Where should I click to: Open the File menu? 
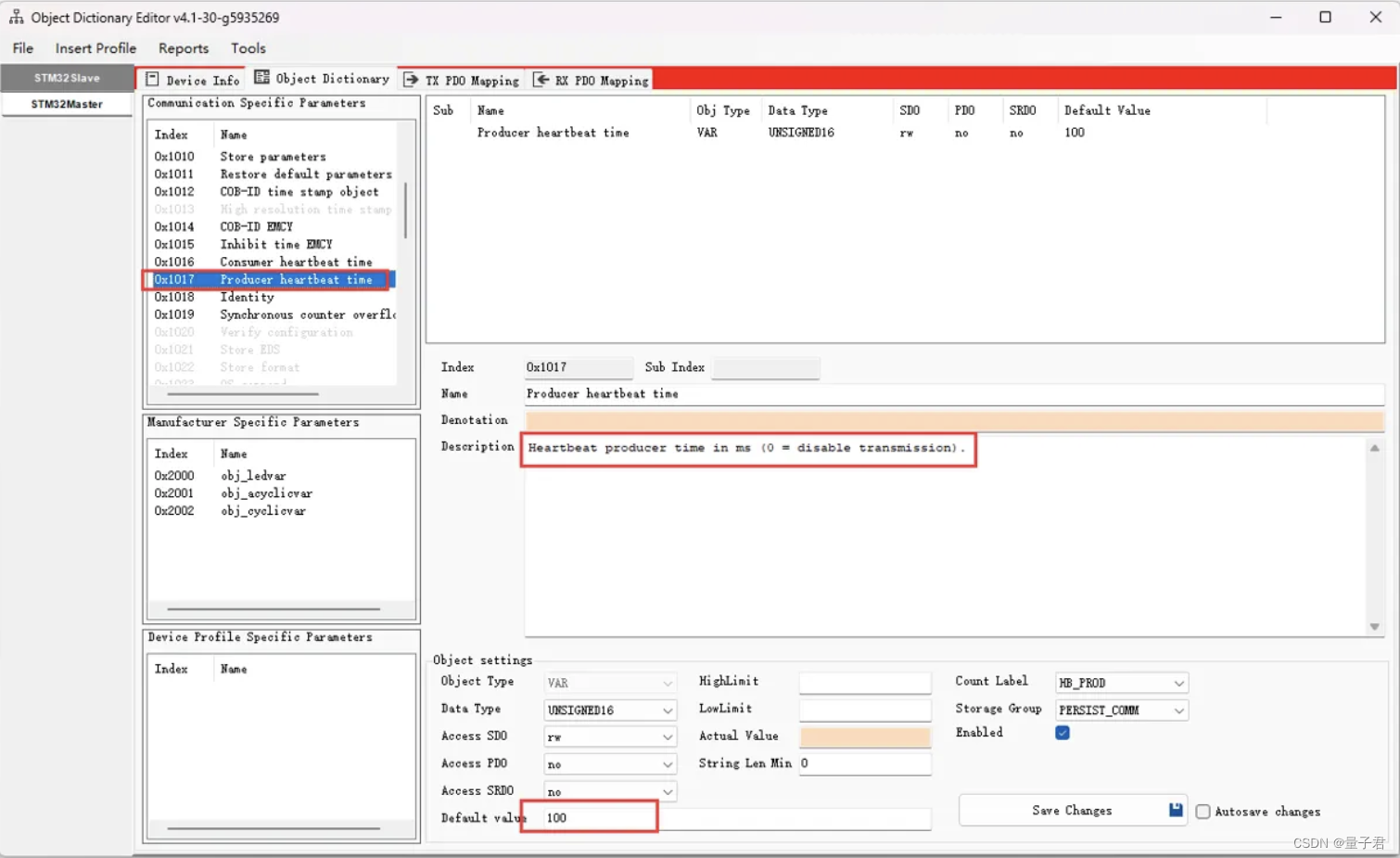coord(23,48)
